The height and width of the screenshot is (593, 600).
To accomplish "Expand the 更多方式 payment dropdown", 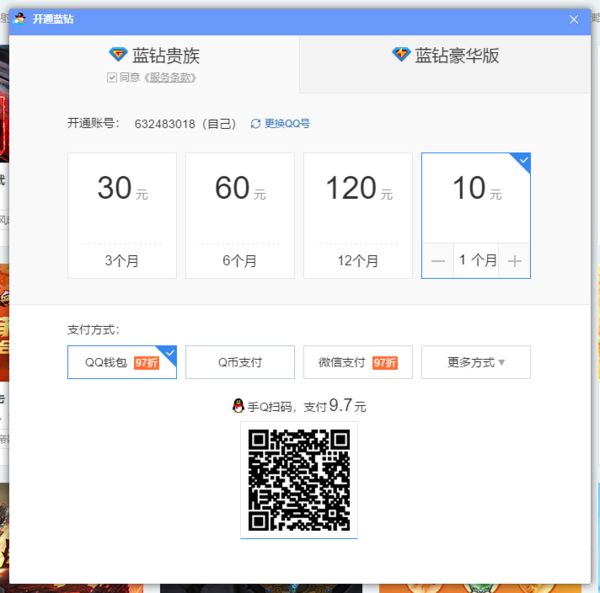I will coord(476,362).
